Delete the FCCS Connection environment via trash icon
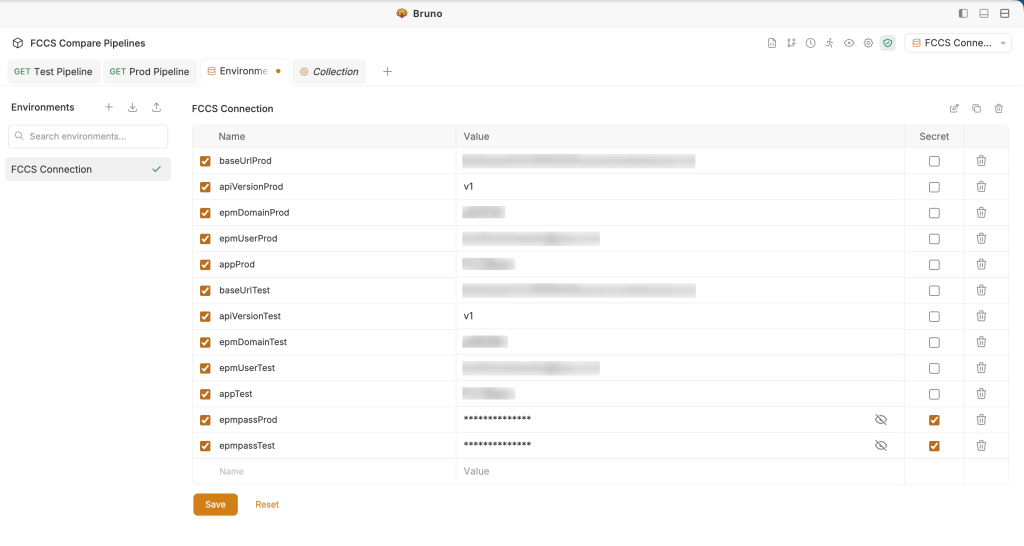The image size is (1024, 546). tap(999, 108)
